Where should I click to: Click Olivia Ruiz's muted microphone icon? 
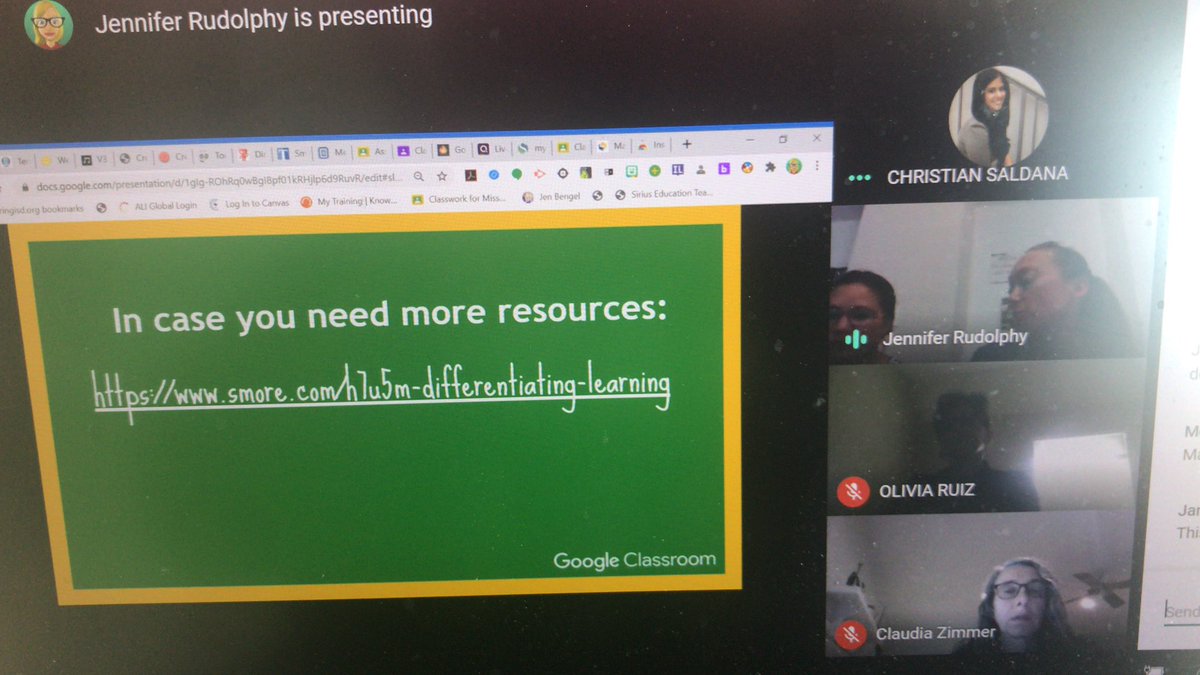(853, 492)
